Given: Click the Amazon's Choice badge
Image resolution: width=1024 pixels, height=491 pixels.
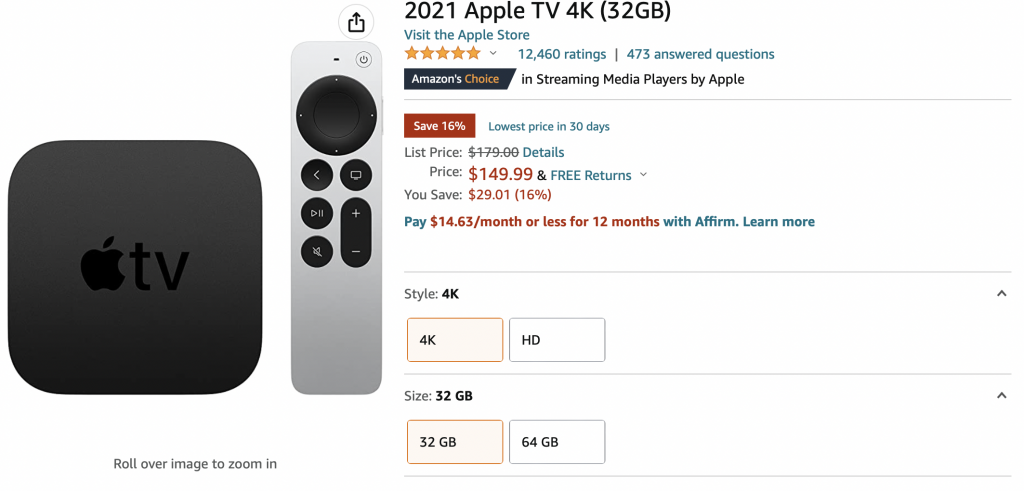Looking at the screenshot, I should click(x=459, y=79).
